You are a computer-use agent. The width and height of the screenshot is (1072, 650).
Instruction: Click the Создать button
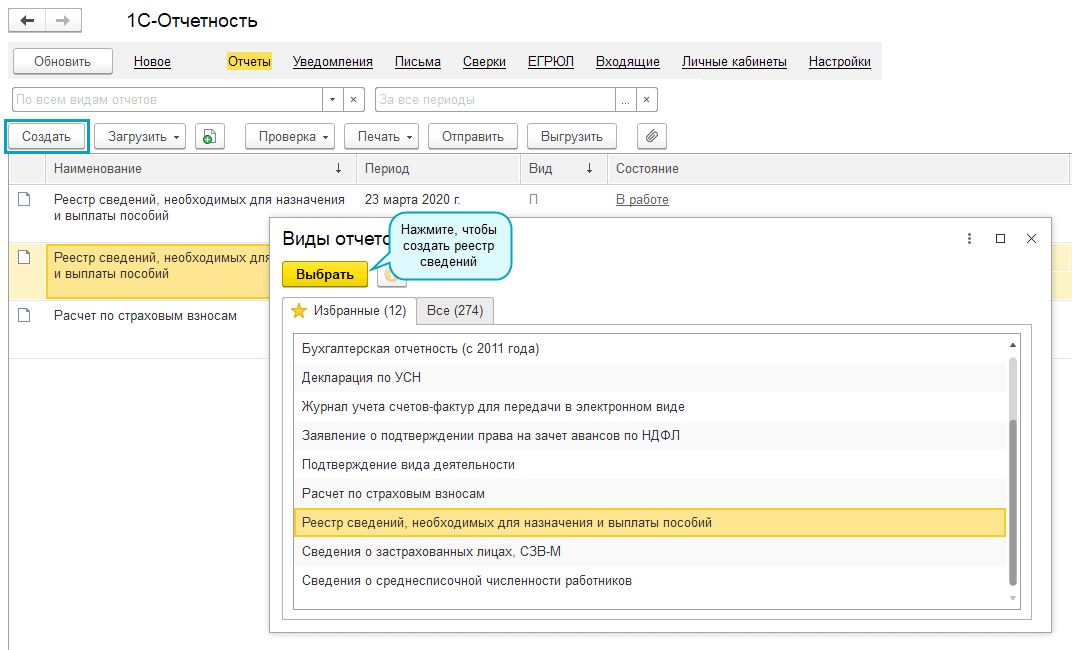(46, 137)
